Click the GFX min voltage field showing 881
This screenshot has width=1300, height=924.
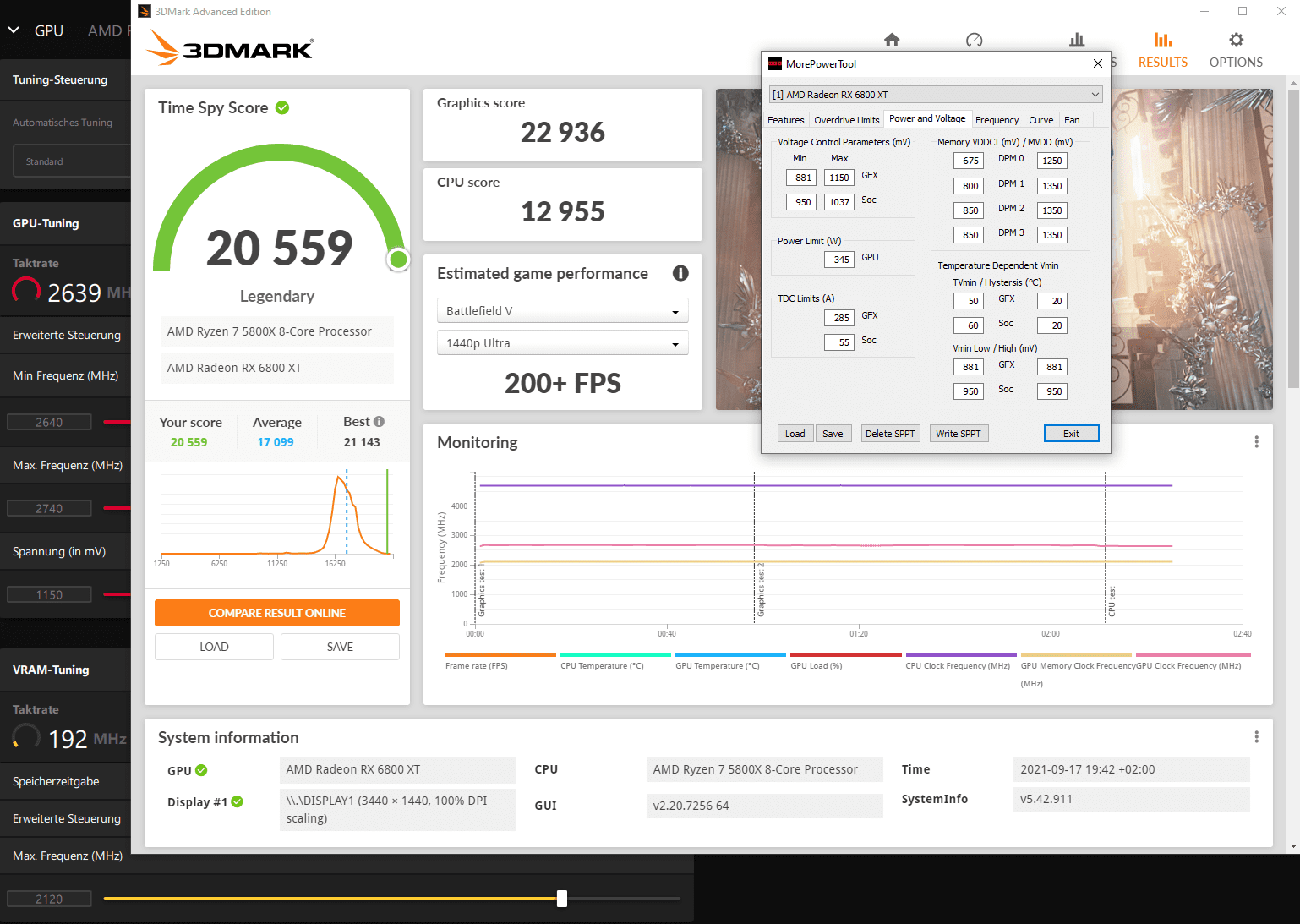tap(800, 178)
